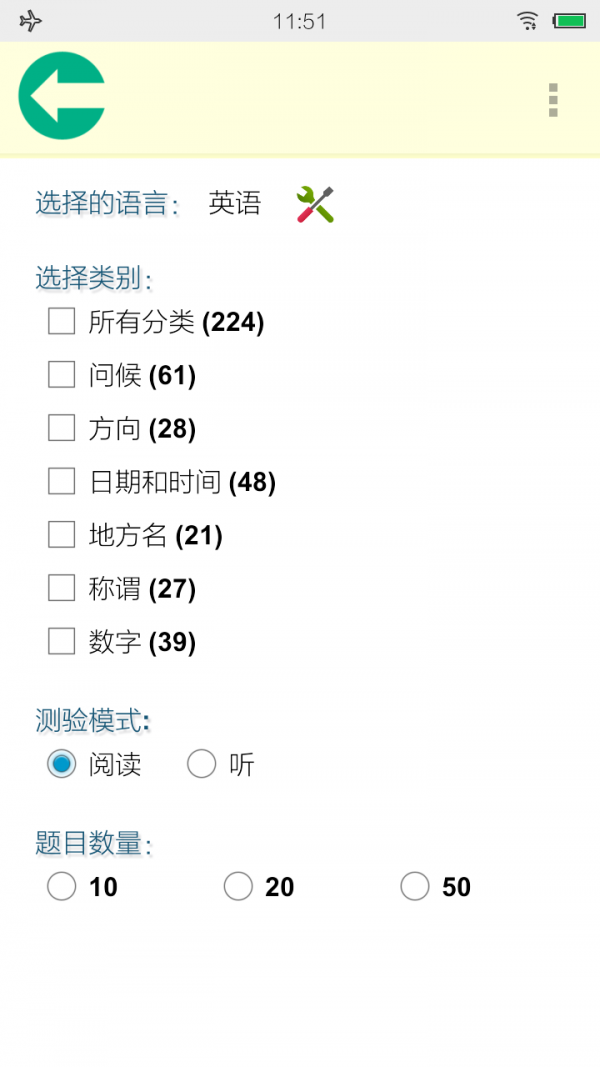
Task: Check the 所有分类 (224) category checkbox
Action: pyautogui.click(x=60, y=321)
